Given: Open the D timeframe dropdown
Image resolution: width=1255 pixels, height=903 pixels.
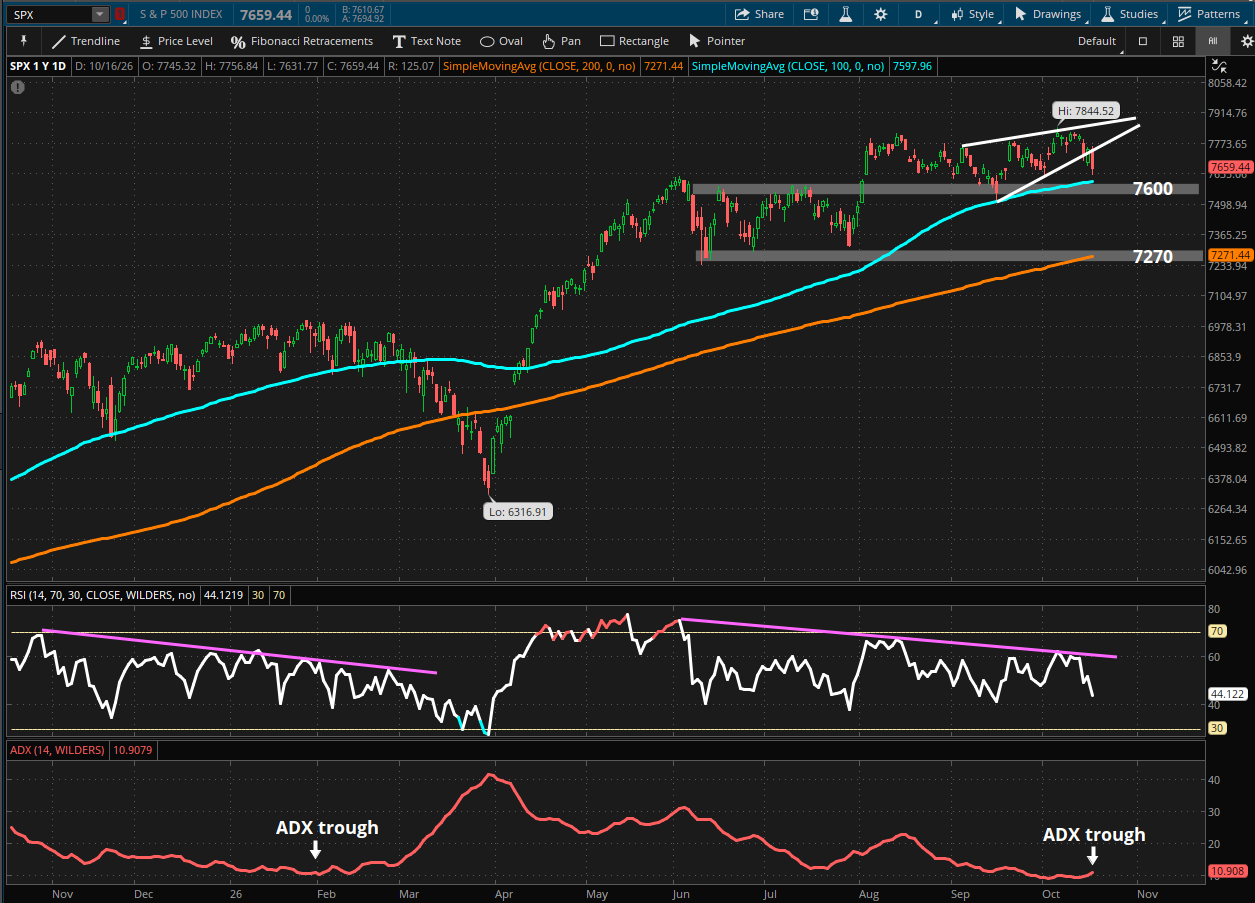Looking at the screenshot, I should click(918, 14).
